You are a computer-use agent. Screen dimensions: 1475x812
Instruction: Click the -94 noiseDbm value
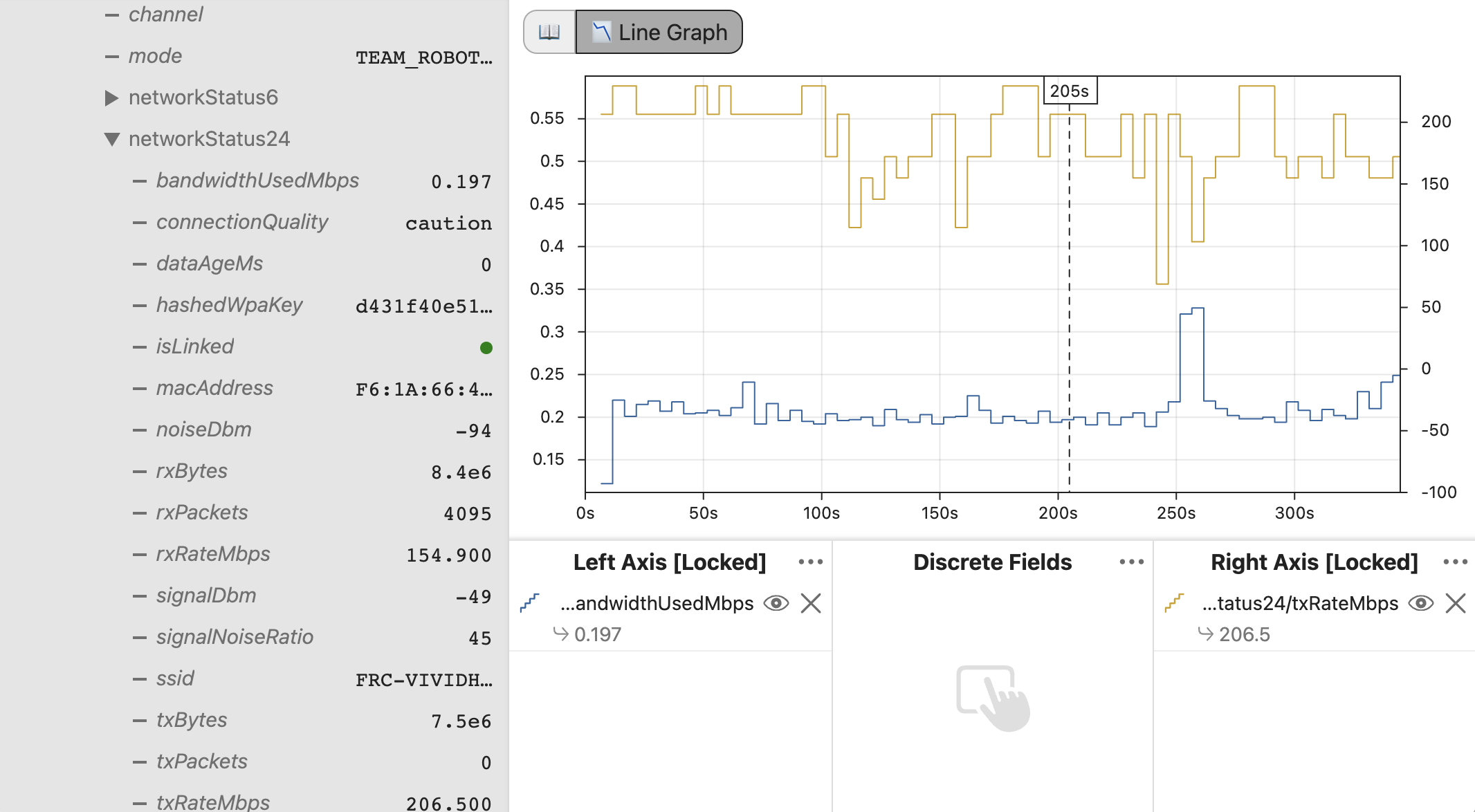click(474, 431)
